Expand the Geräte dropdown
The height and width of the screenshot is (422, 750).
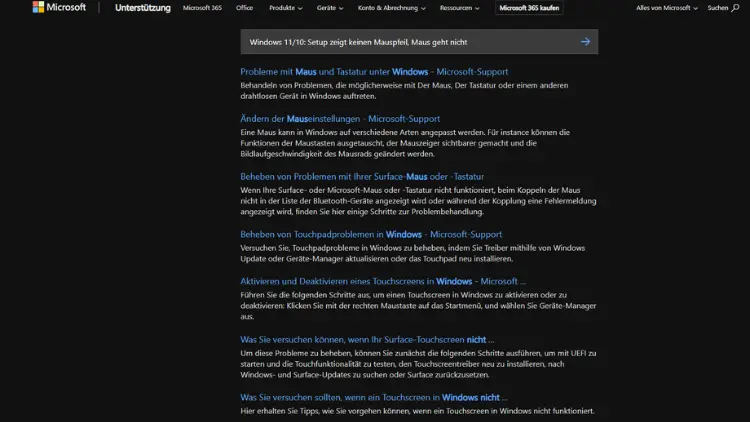330,8
